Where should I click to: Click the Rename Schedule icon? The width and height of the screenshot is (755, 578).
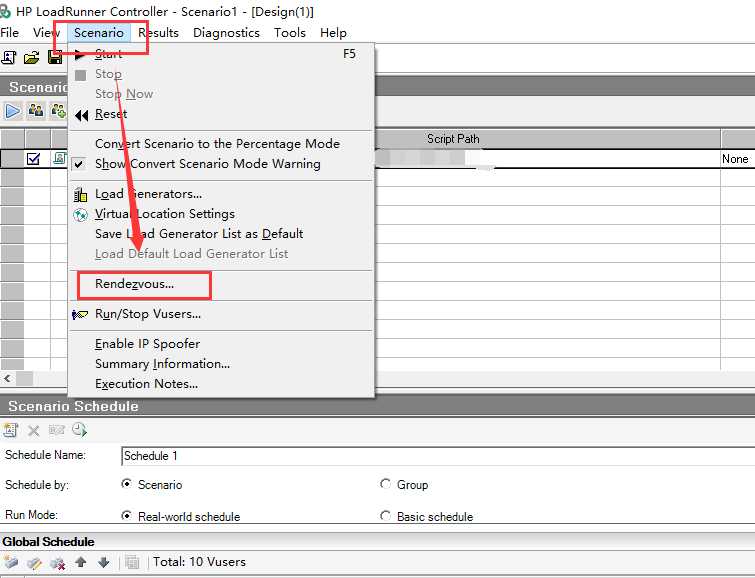56,430
